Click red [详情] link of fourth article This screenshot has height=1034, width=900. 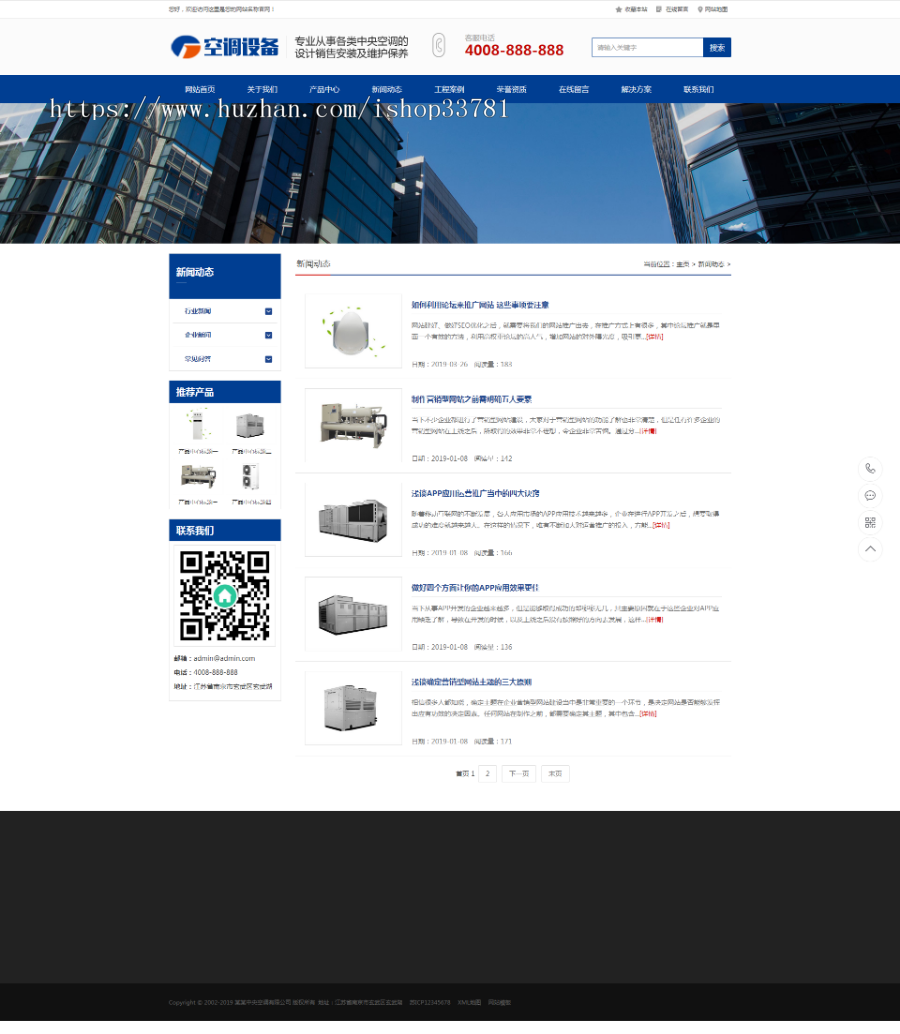point(655,620)
